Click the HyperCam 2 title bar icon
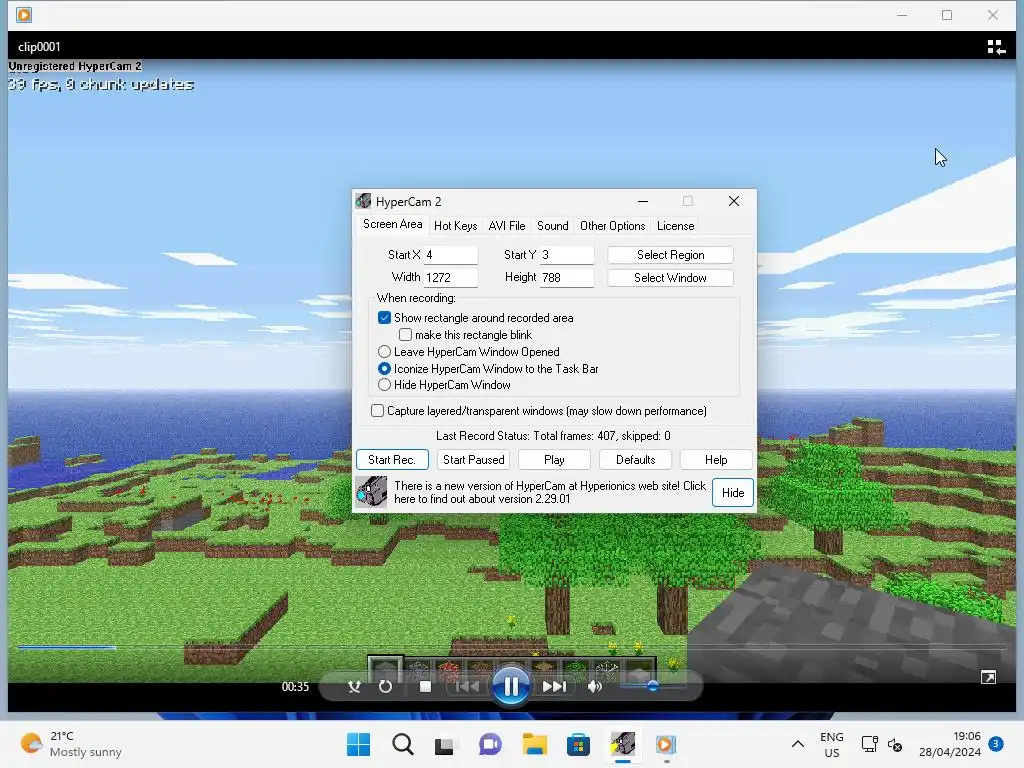The height and width of the screenshot is (768, 1024). point(364,201)
